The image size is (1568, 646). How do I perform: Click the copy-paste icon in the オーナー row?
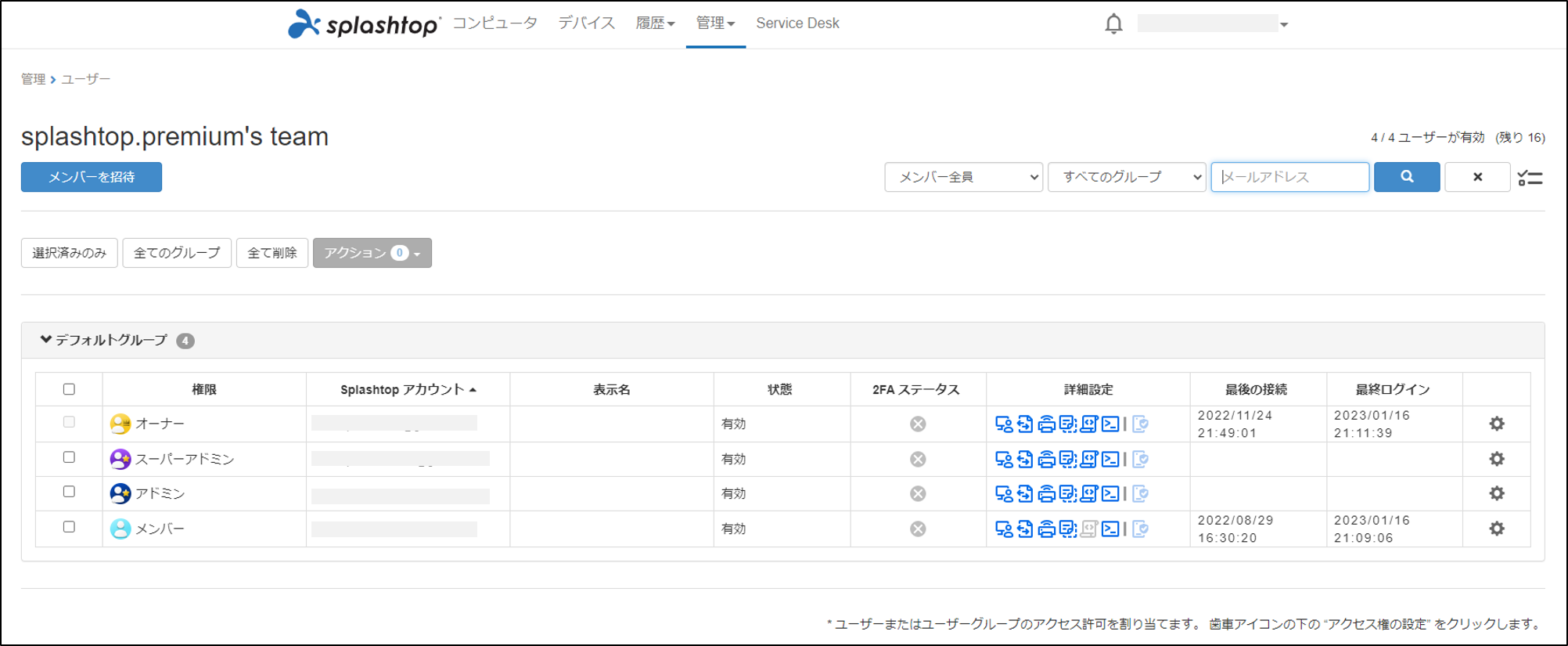(x=1068, y=424)
